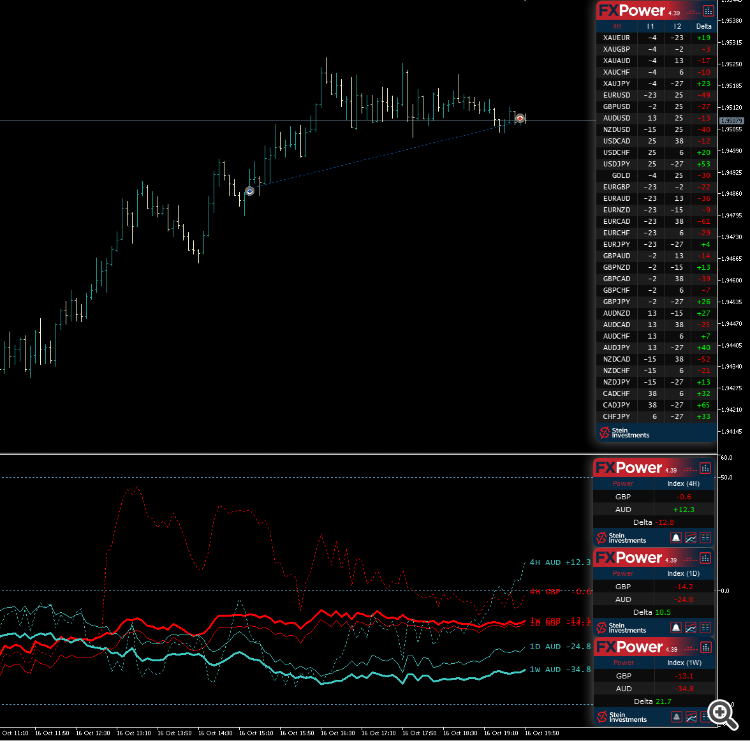The image size is (750, 741).
Task: Toggle the line-chart icon in the Index (1D) panel
Action: pyautogui.click(x=691, y=627)
